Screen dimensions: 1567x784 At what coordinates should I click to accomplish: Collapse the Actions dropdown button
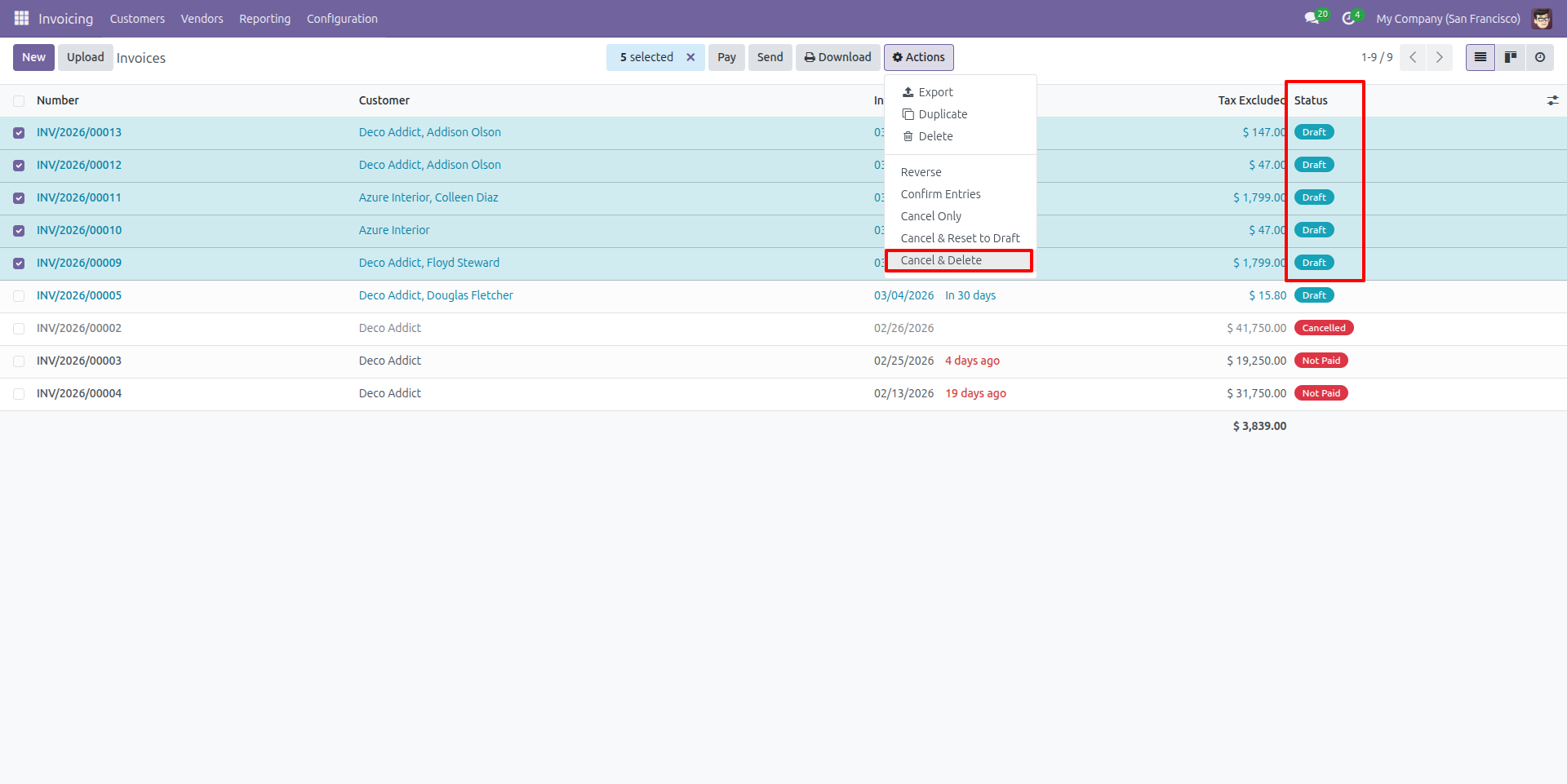point(918,57)
